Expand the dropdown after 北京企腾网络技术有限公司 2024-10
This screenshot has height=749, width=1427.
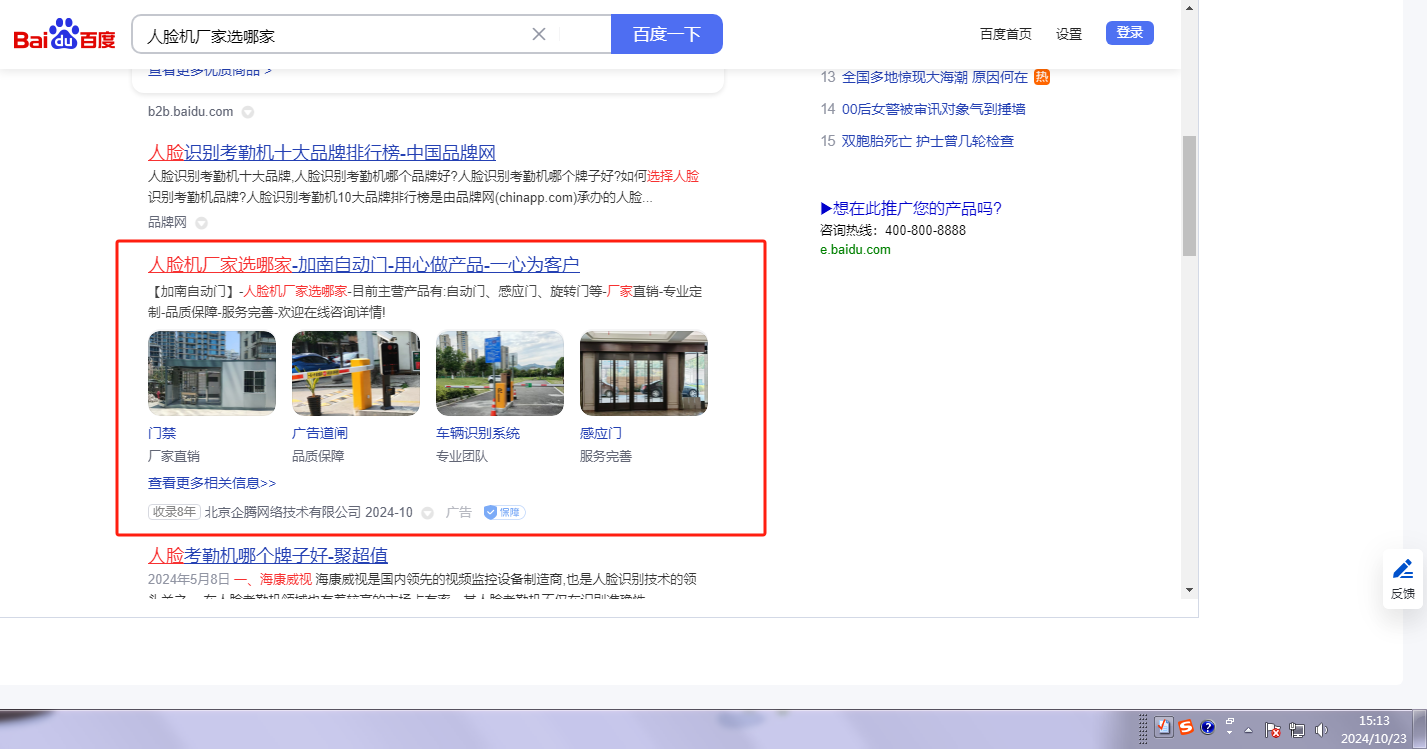pos(427,513)
